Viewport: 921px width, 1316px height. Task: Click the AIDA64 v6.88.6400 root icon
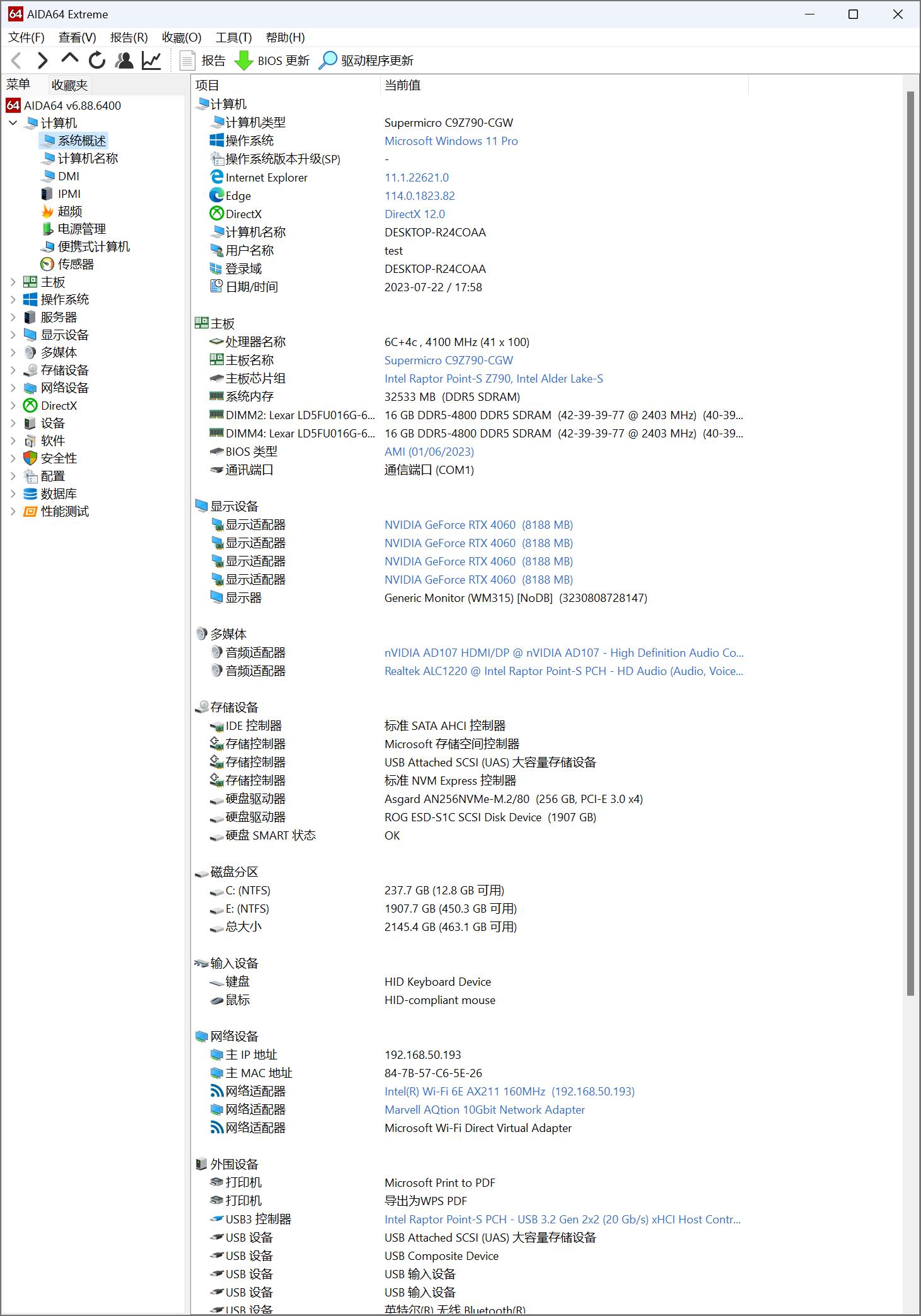point(13,105)
